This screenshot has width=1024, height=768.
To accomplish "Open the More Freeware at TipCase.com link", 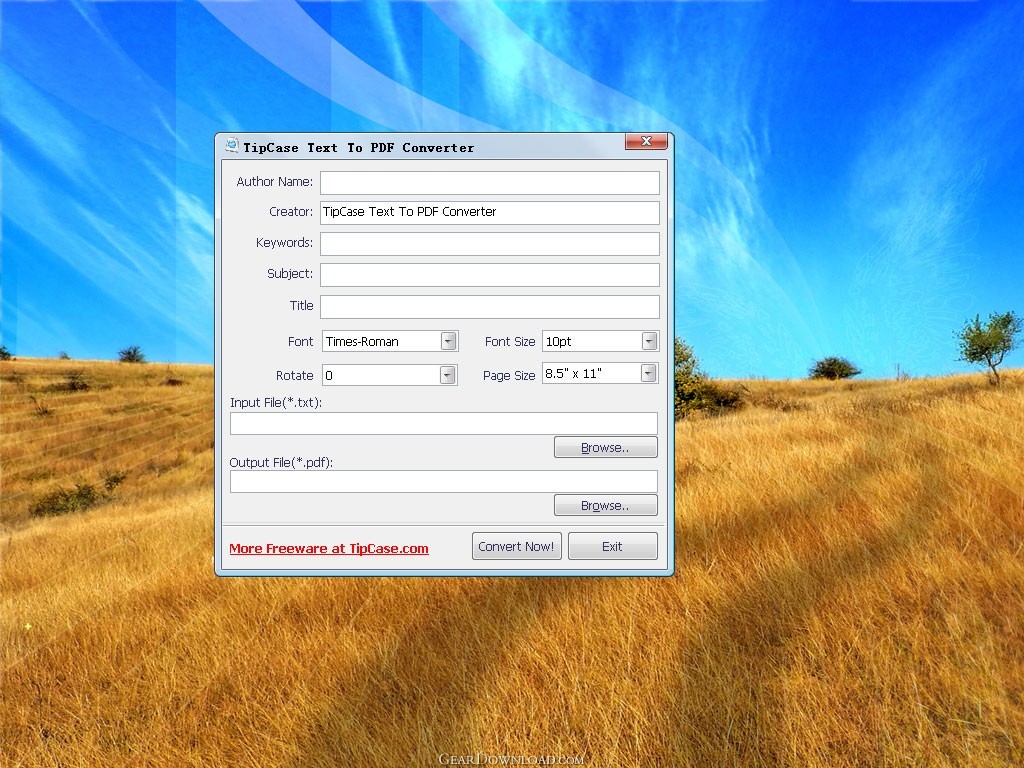I will [x=329, y=548].
